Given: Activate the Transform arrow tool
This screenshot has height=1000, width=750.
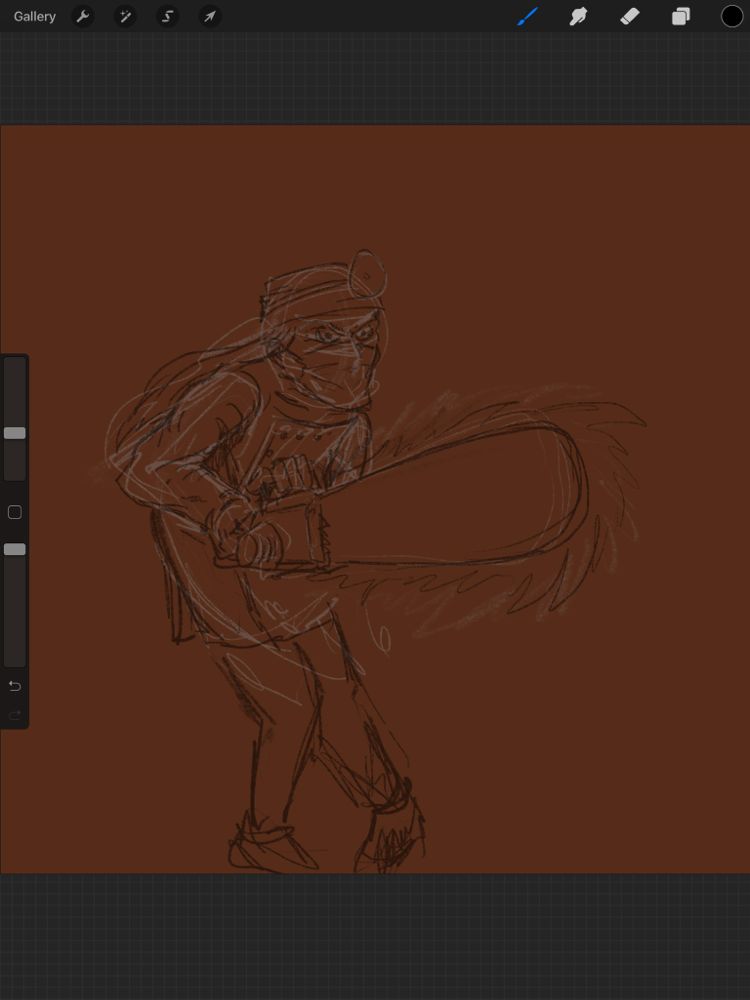Looking at the screenshot, I should point(210,17).
